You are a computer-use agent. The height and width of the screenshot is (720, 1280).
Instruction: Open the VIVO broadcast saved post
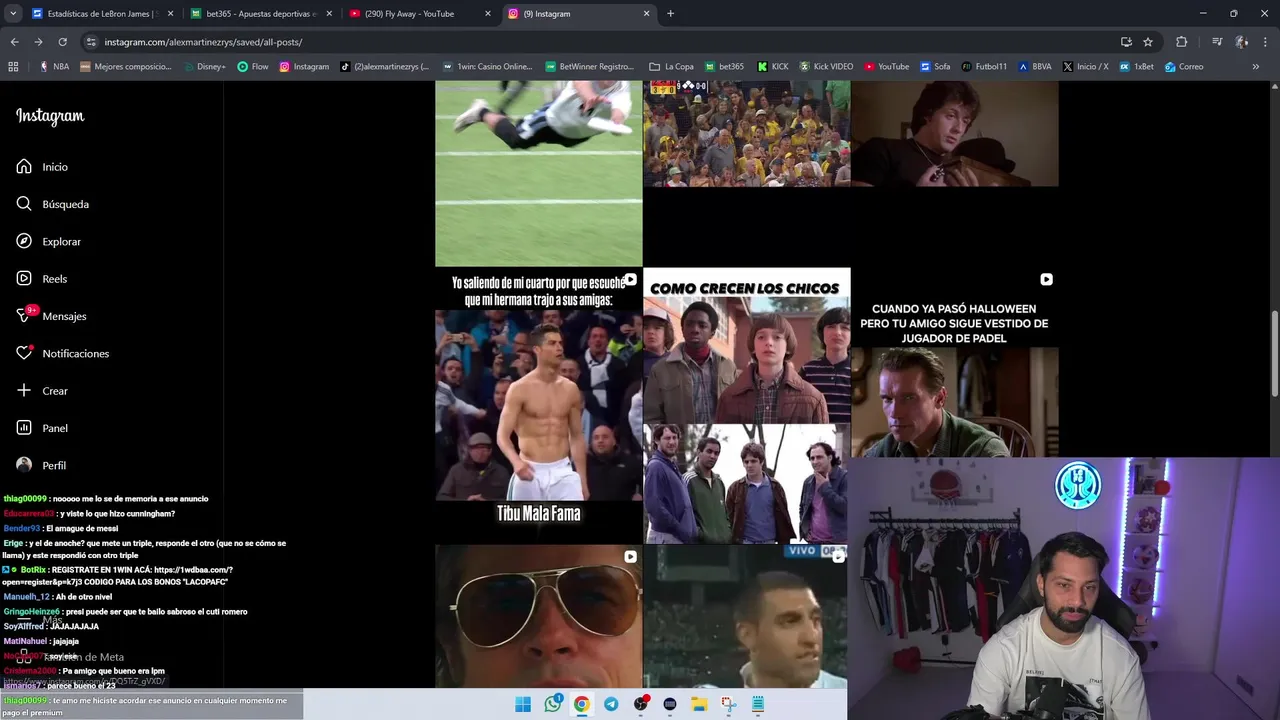(x=746, y=616)
